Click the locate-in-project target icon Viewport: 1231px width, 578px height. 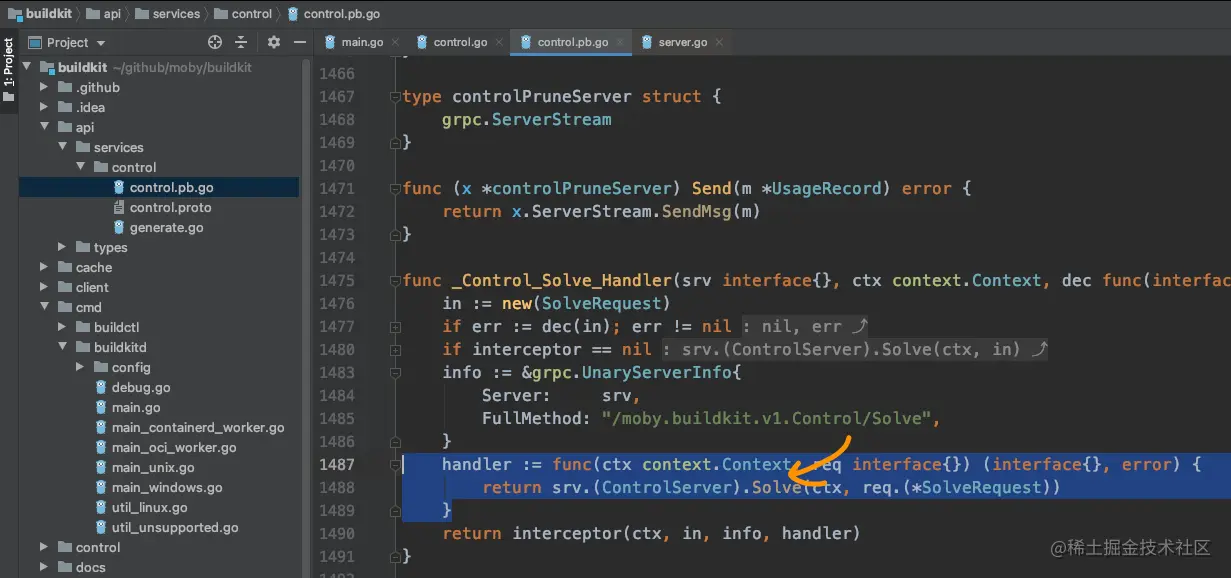click(214, 42)
